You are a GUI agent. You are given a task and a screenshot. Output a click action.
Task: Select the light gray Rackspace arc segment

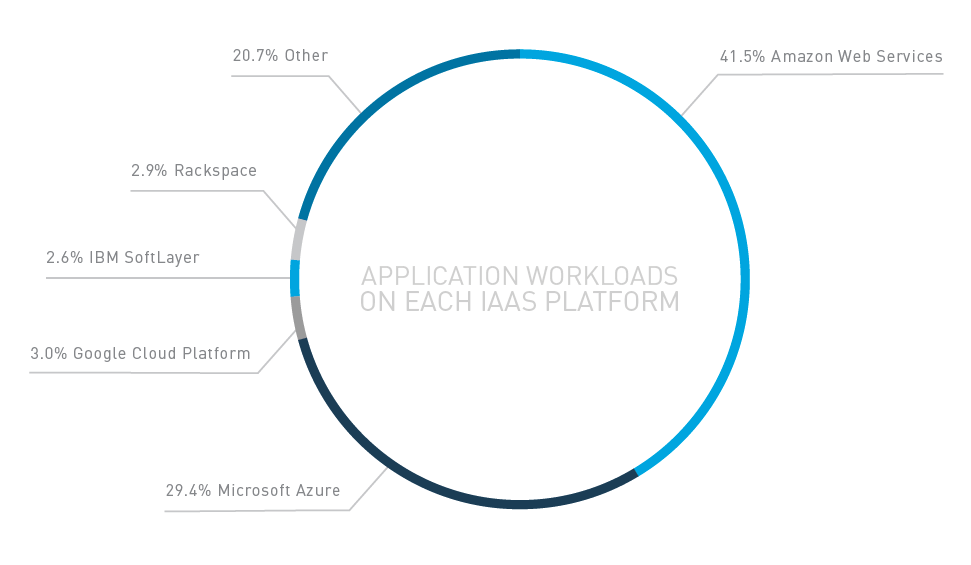[298, 240]
